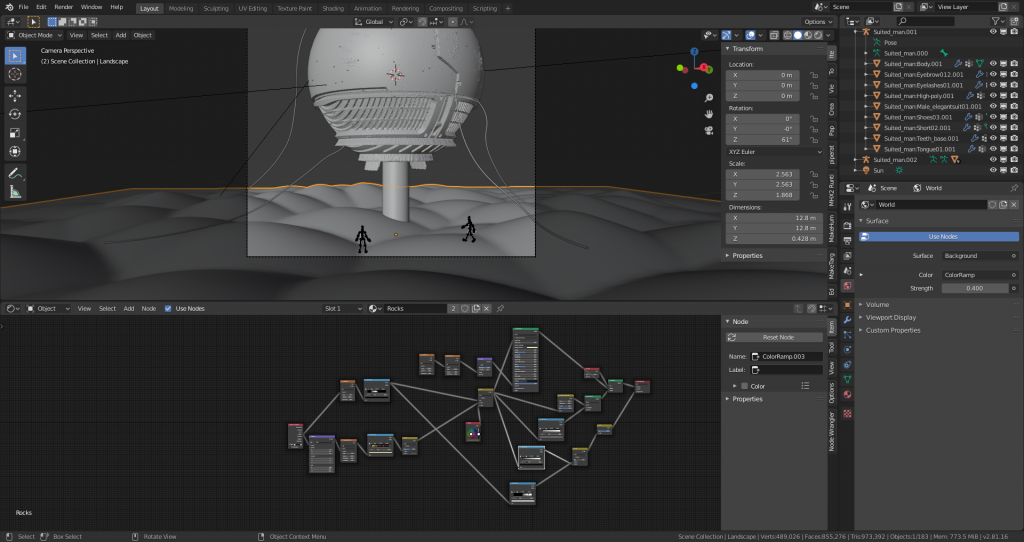Toggle the Use Nodes checkbox in node editor
The width and height of the screenshot is (1024, 542).
[x=168, y=308]
